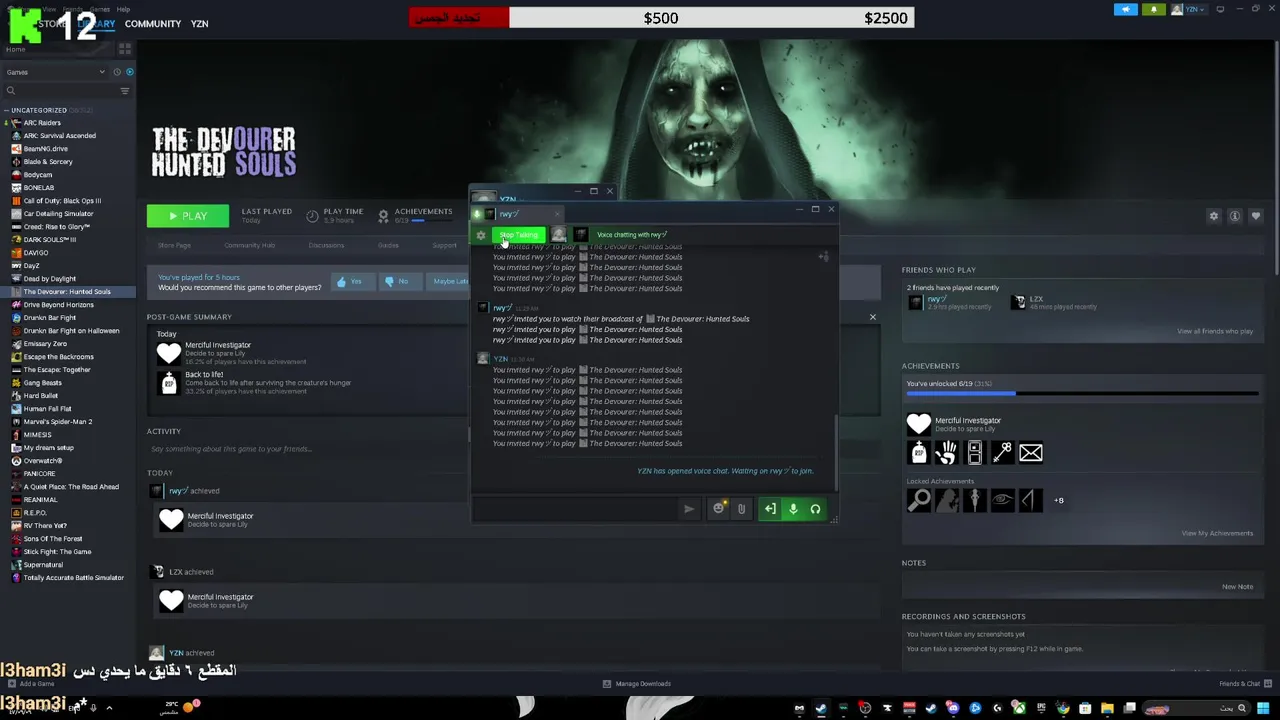The image size is (1280, 720).
Task: Click the library search field
Action: tap(60, 91)
